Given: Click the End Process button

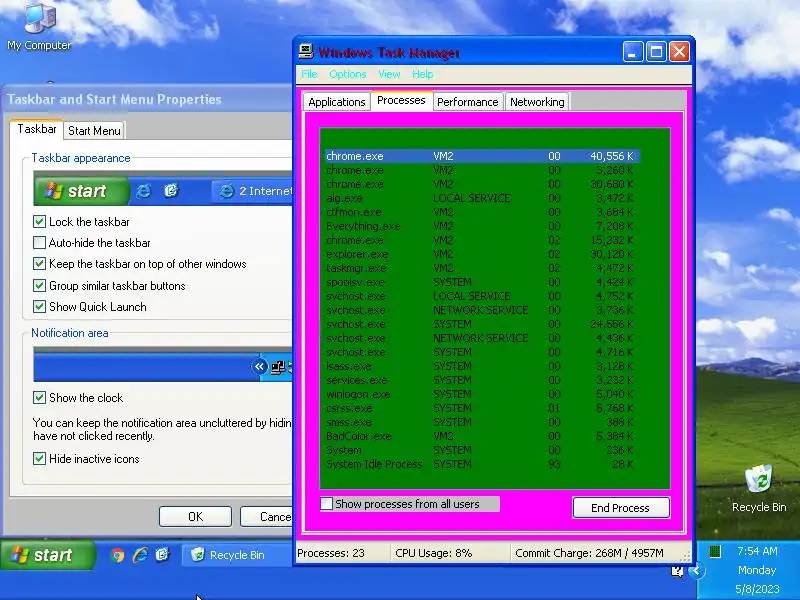Looking at the screenshot, I should coord(620,508).
